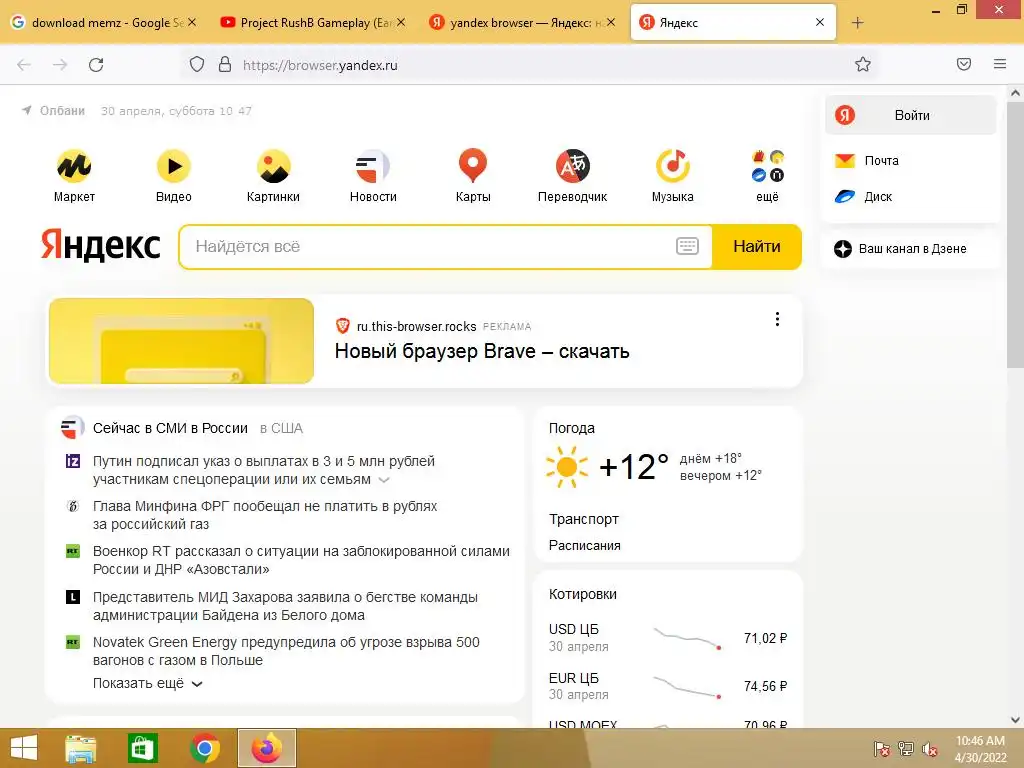This screenshot has width=1024, height=768.
Task: Open Action Center flag tray icon
Action: click(882, 749)
